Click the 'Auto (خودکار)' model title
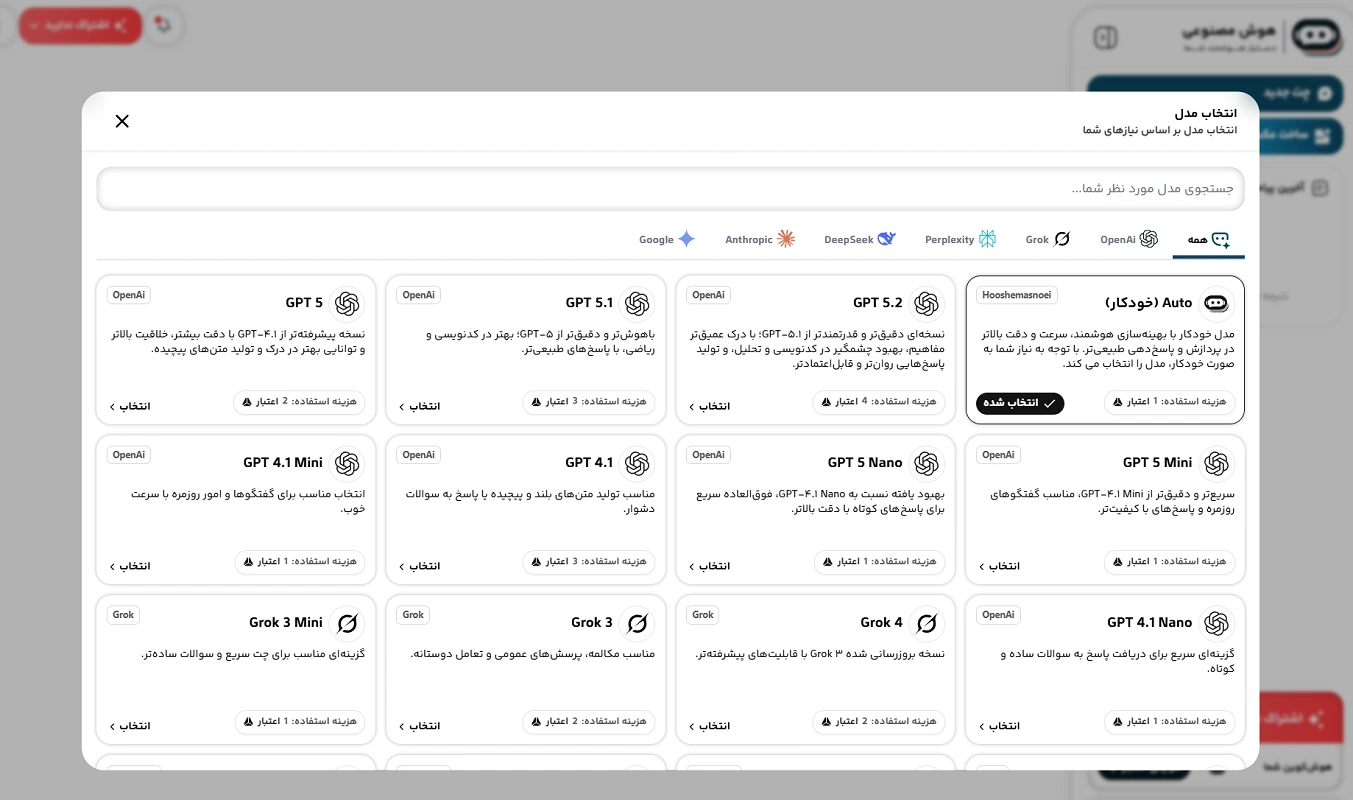The width and height of the screenshot is (1353, 800). [x=1149, y=303]
